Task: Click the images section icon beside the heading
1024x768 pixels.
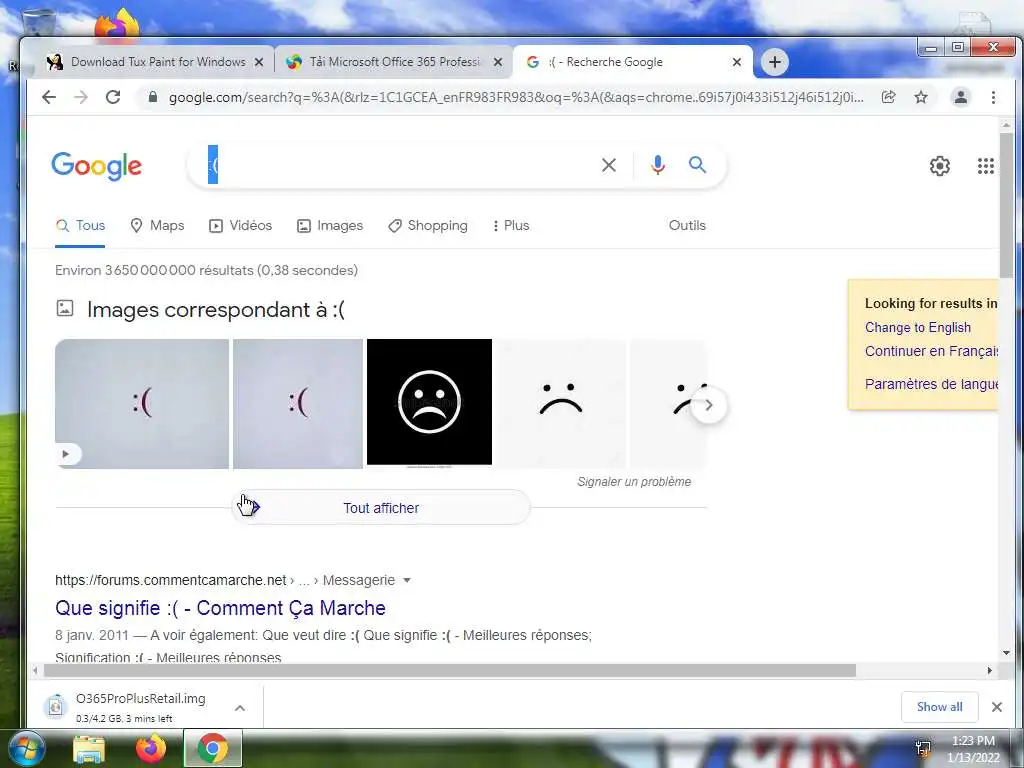Action: 65,308
